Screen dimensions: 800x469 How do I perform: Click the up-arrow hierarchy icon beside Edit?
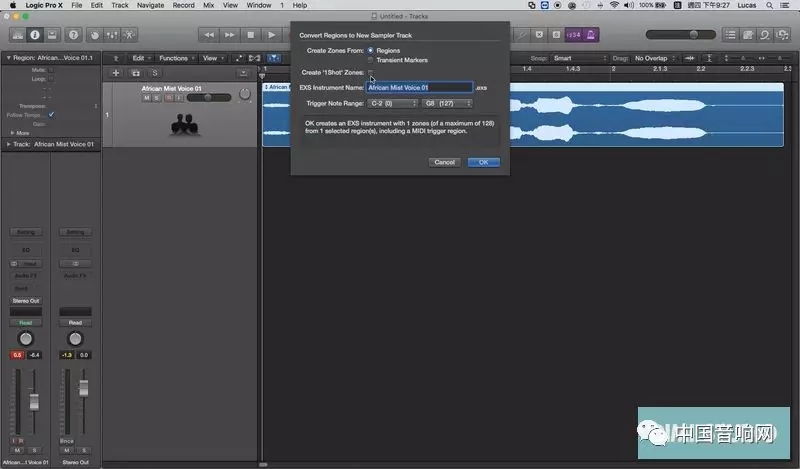click(x=116, y=58)
